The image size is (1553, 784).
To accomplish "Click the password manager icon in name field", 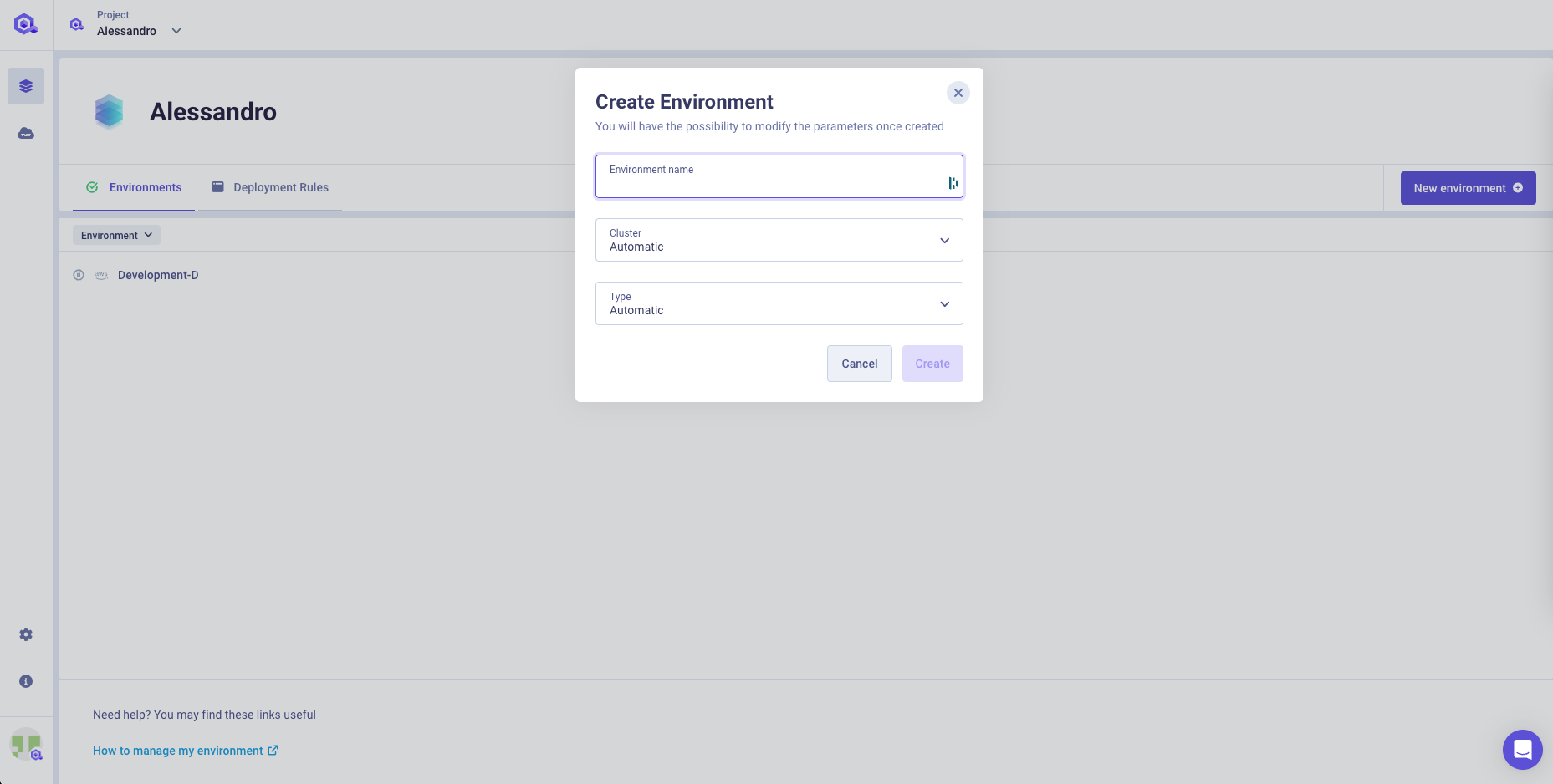I will click(x=953, y=183).
